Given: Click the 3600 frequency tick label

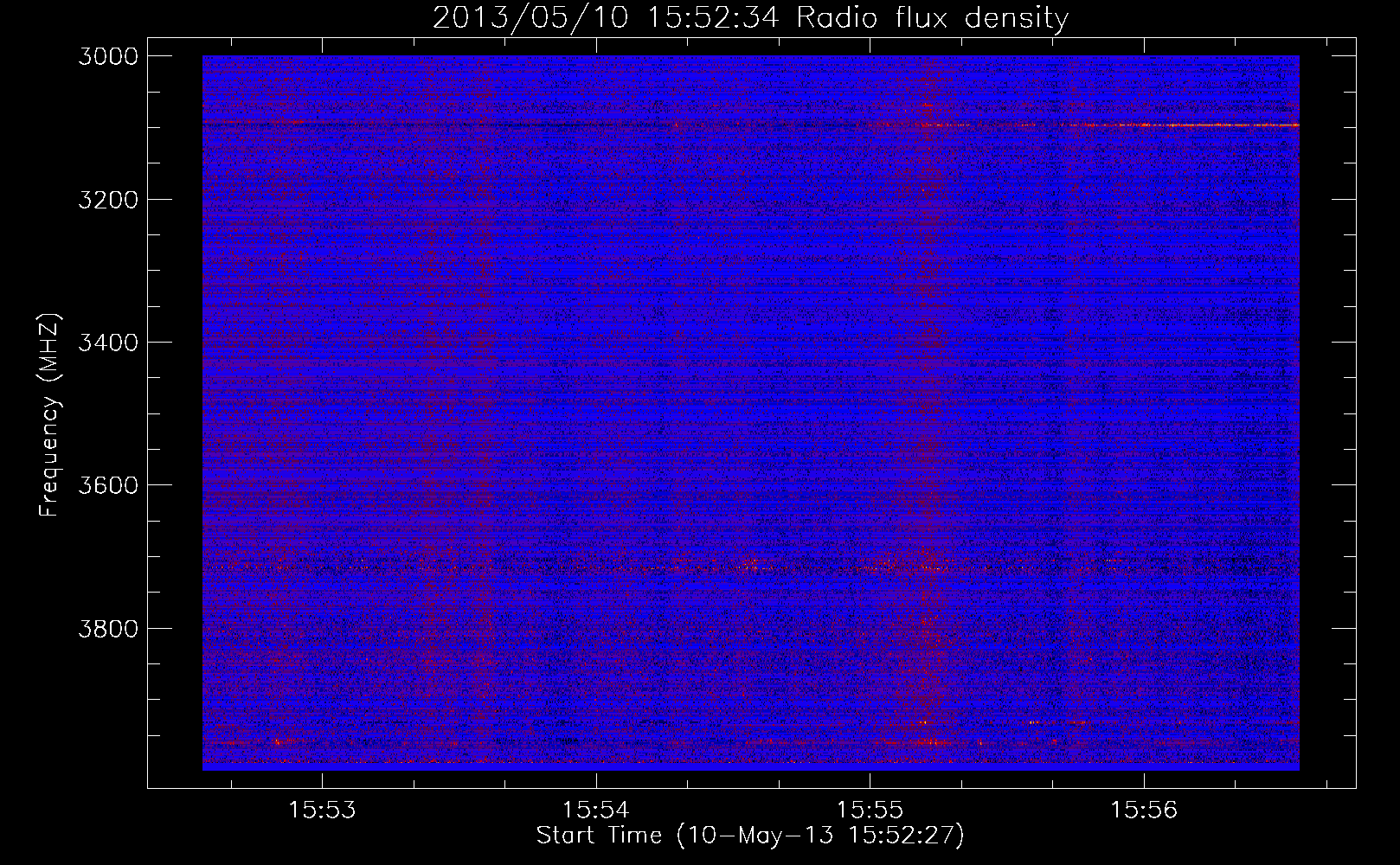Looking at the screenshot, I should coord(108,485).
